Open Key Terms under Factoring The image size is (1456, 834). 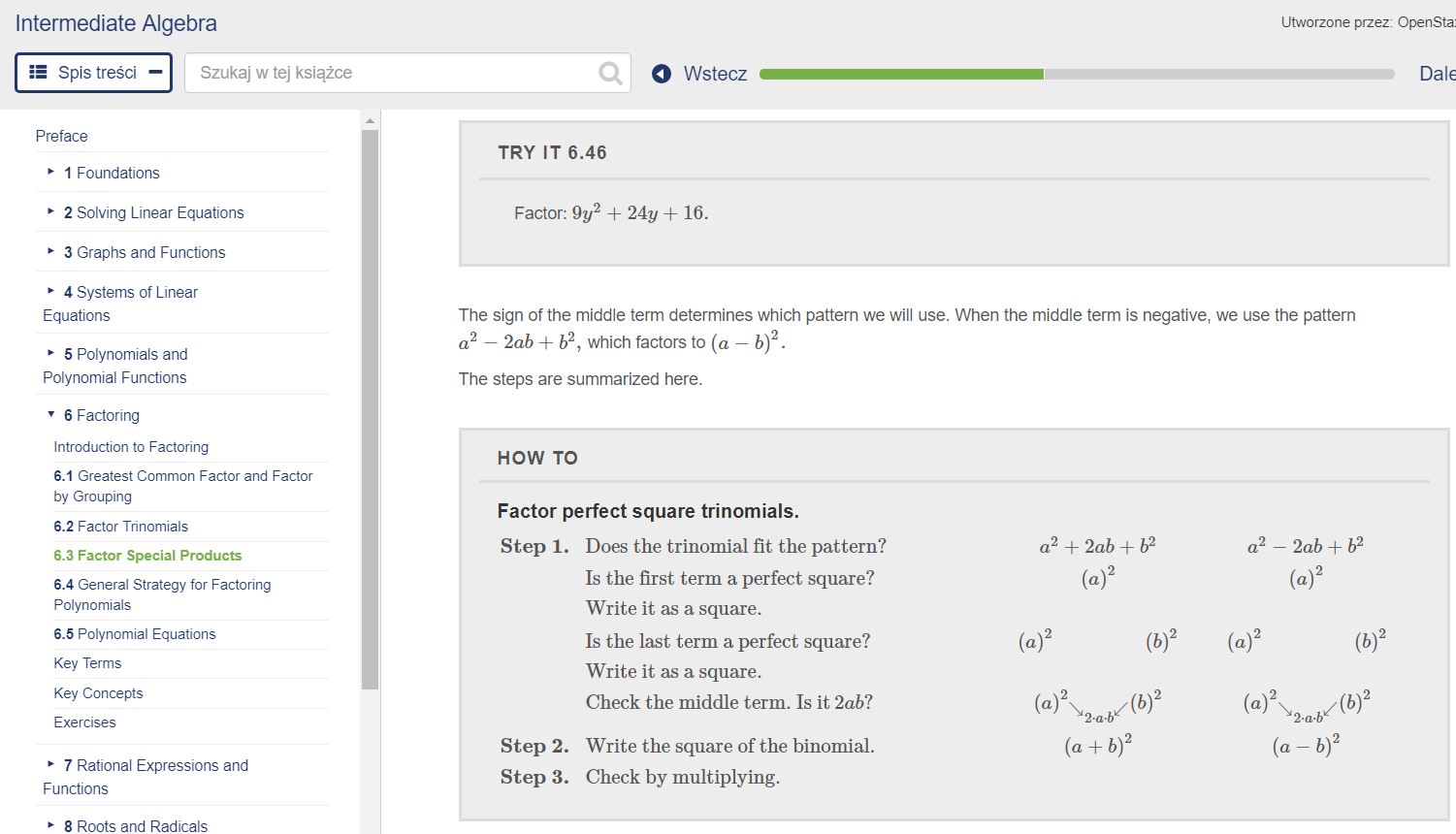(87, 662)
